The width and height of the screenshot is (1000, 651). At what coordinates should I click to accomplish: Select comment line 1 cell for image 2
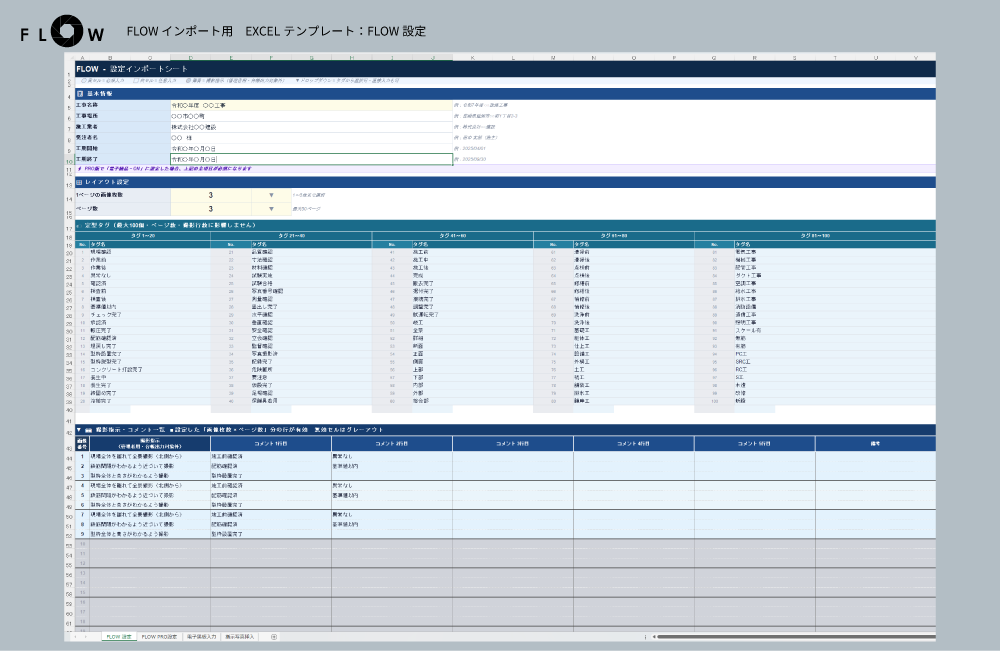tap(271, 466)
